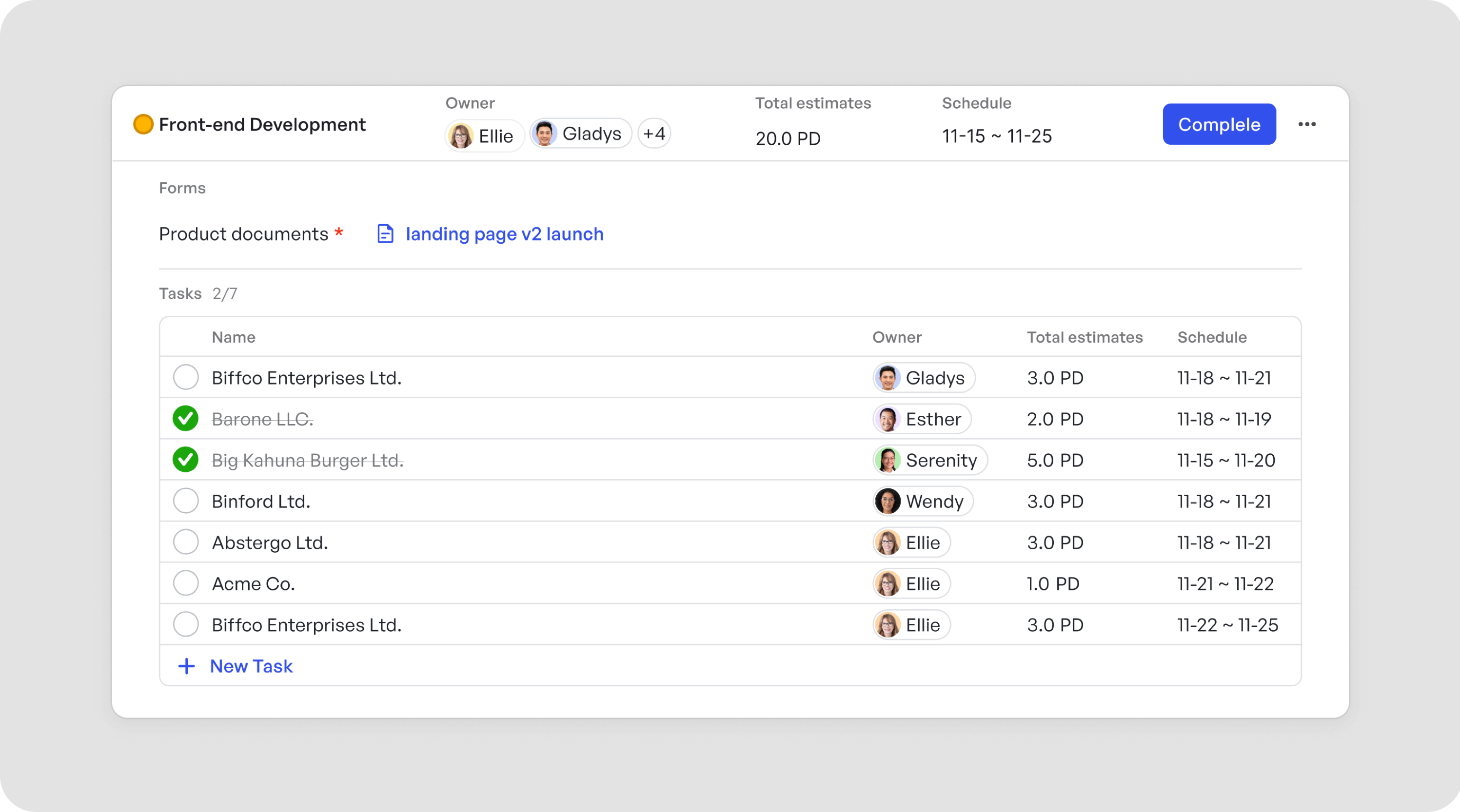Select the Tasks 2/7 section label
This screenshot has width=1460, height=812.
click(x=199, y=293)
